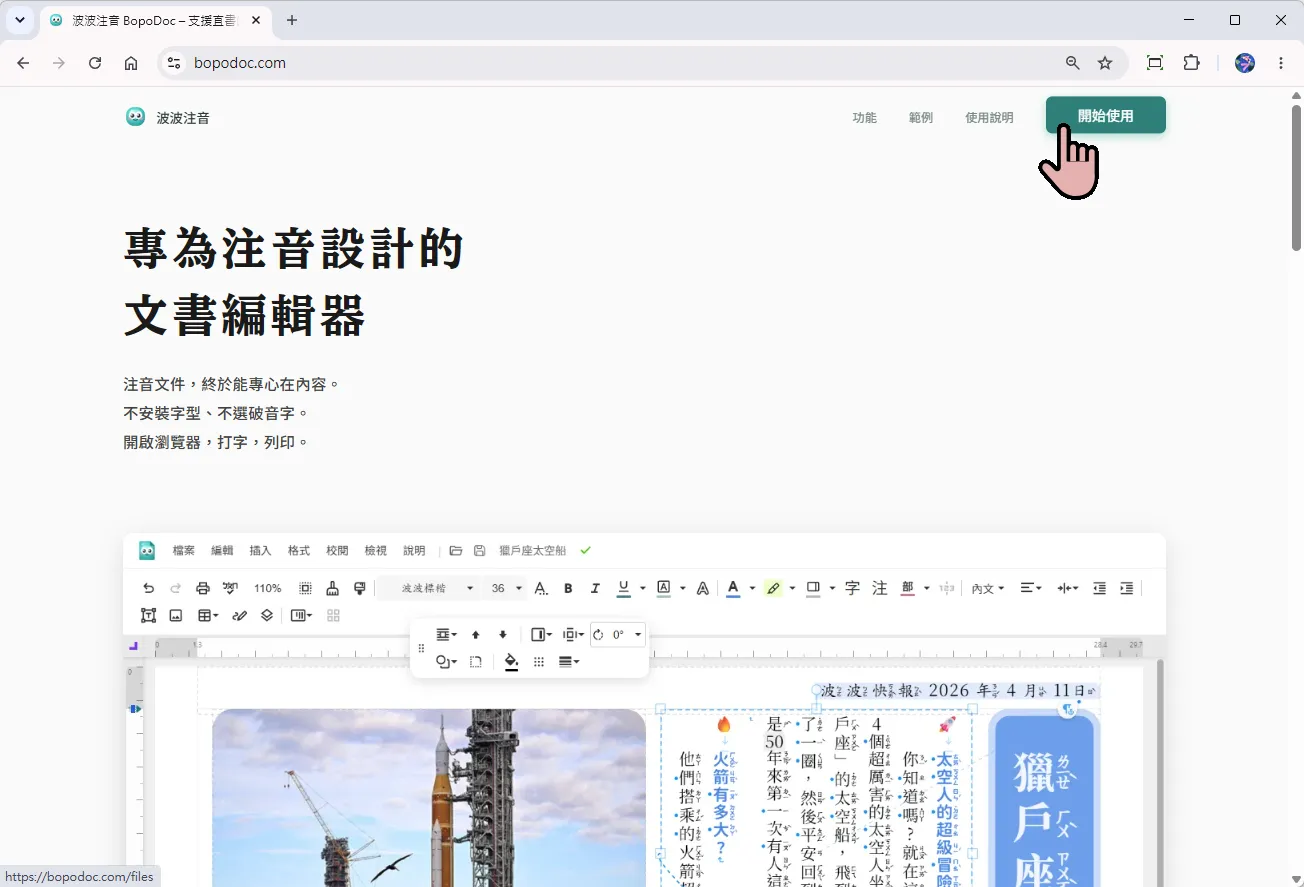Open the 編輯 menu
Screen dimensions: 1304x887
[222, 550]
